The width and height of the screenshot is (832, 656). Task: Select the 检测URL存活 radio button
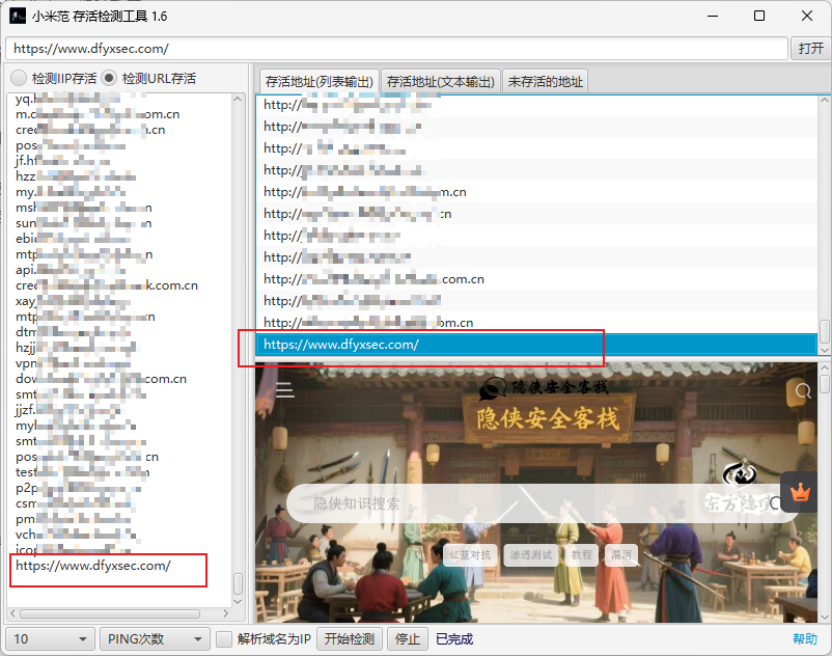tap(108, 78)
